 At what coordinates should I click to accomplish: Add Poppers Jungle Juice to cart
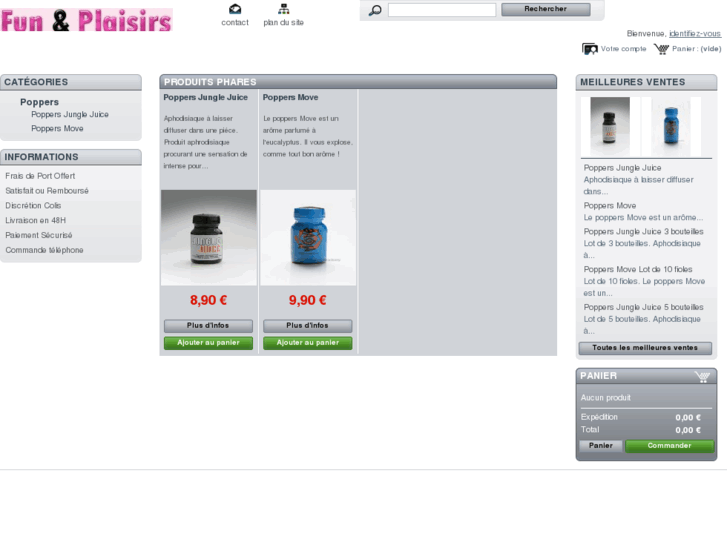click(x=208, y=343)
